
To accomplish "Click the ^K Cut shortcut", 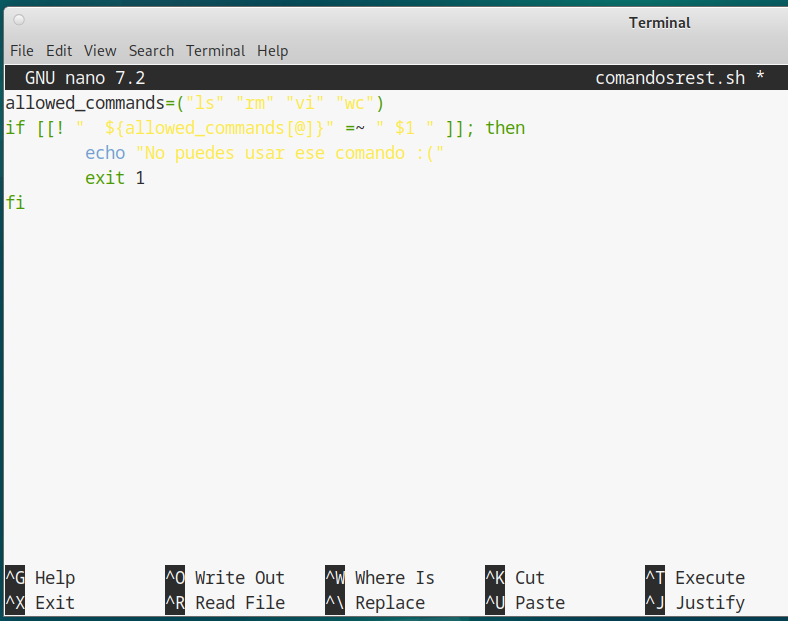I will pyautogui.click(x=515, y=578).
